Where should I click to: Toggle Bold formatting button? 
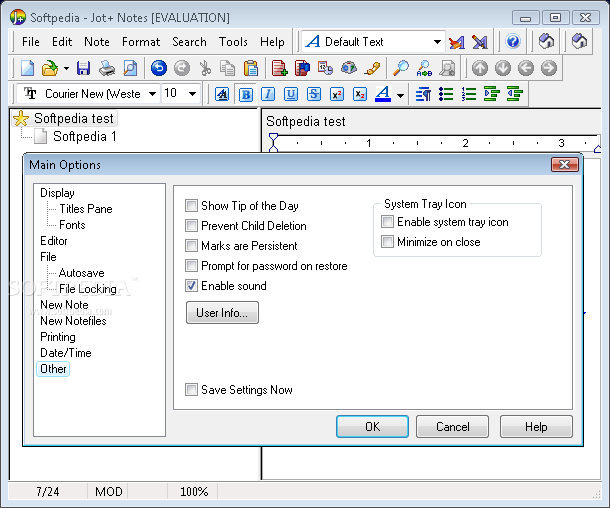(x=245, y=94)
